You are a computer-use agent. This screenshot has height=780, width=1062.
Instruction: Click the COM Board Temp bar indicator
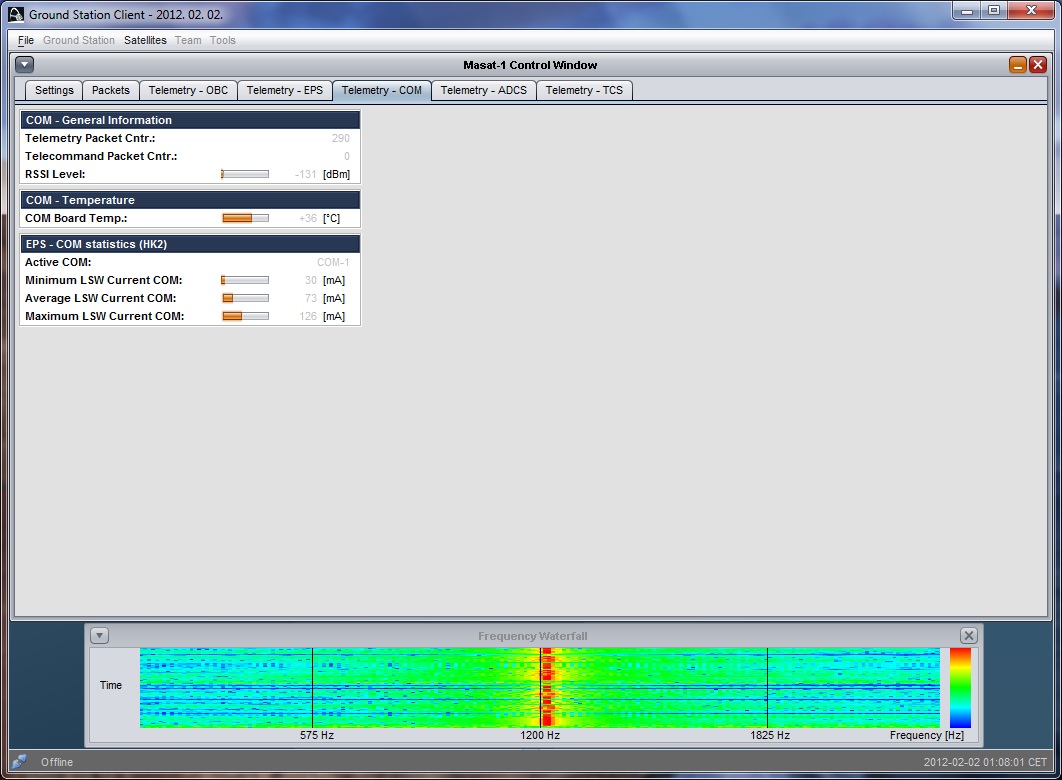[245, 218]
